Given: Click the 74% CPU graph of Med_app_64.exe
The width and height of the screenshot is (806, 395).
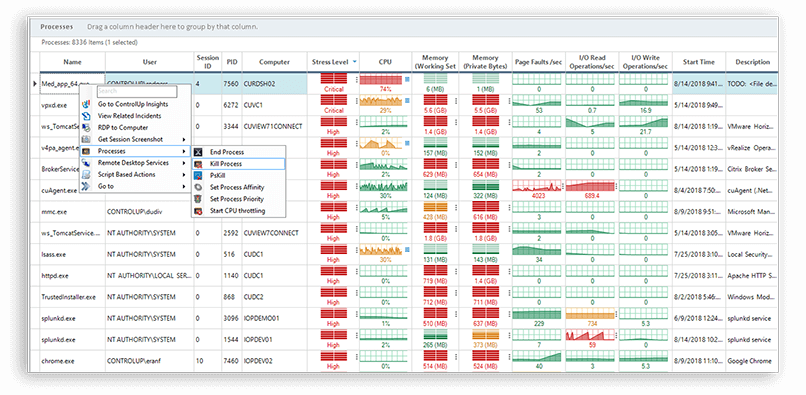Looking at the screenshot, I should pyautogui.click(x=381, y=80).
